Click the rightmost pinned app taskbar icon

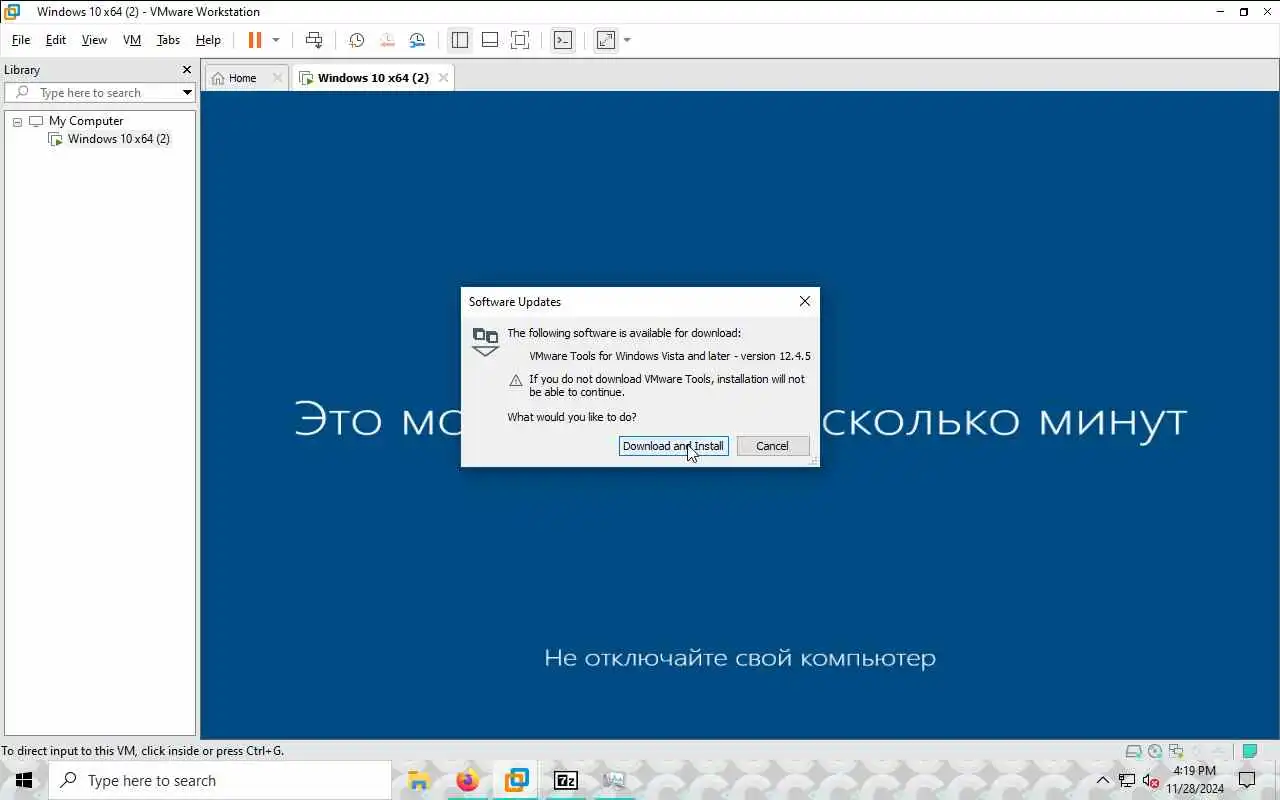[x=614, y=780]
